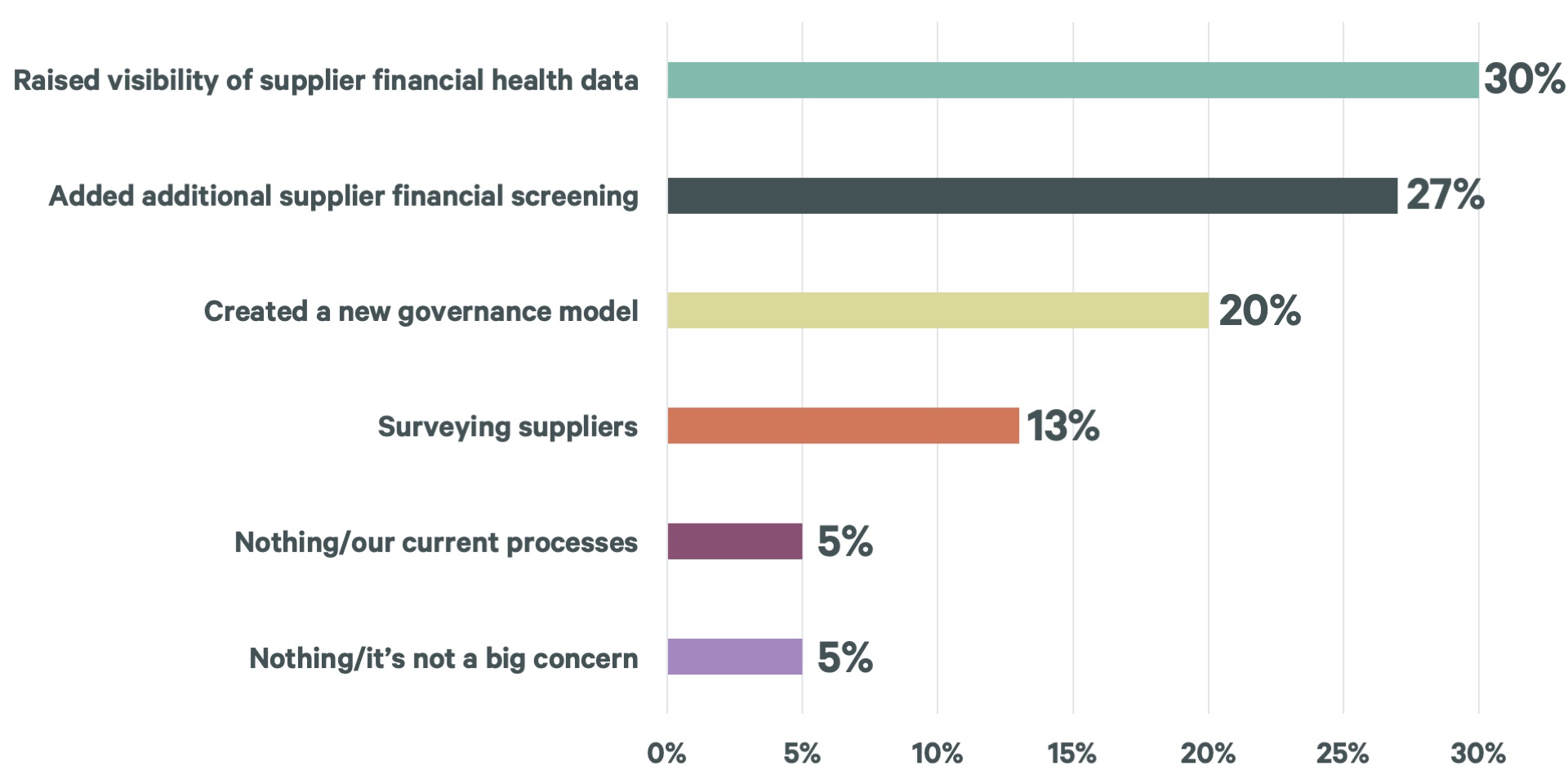This screenshot has height=784, width=1568.
Task: Click the 27% value label
Action: click(x=1445, y=195)
